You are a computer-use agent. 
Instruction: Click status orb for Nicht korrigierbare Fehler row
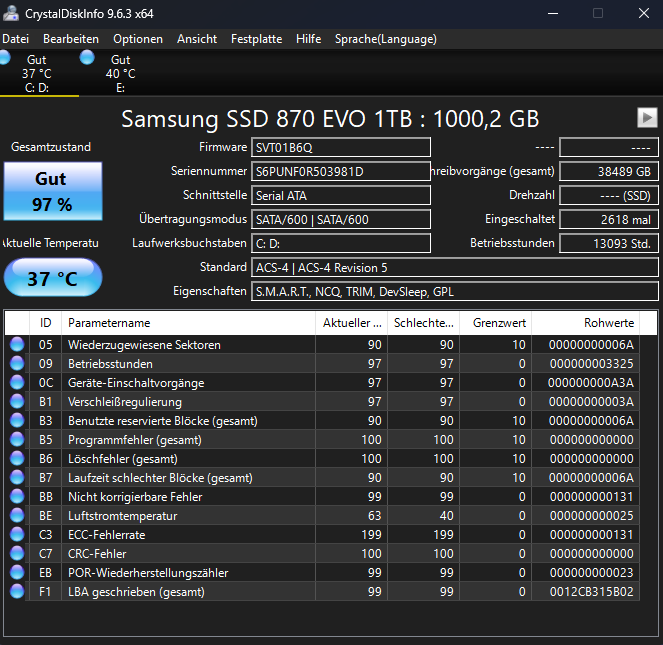(17, 497)
